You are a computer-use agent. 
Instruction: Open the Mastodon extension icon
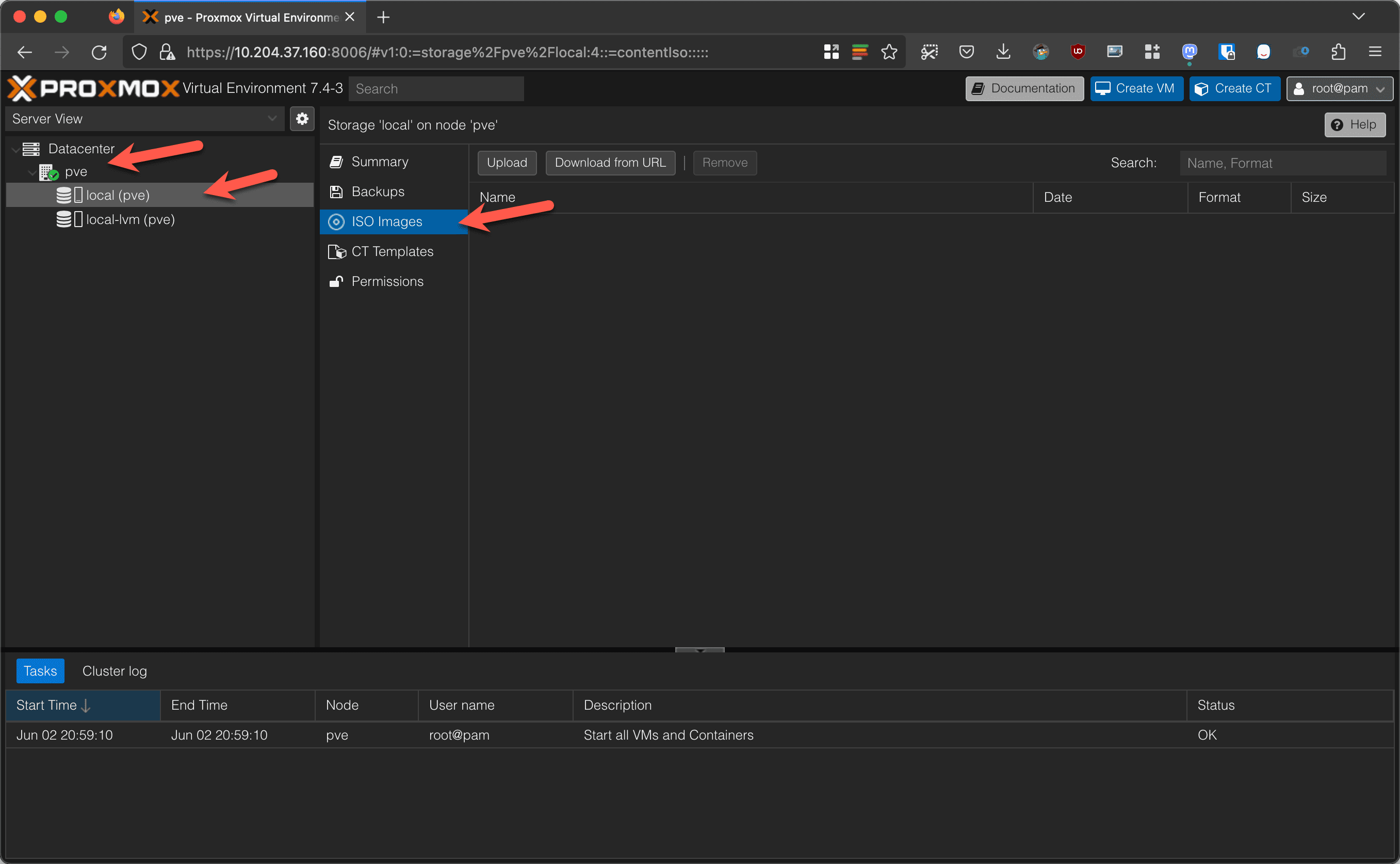(1190, 52)
